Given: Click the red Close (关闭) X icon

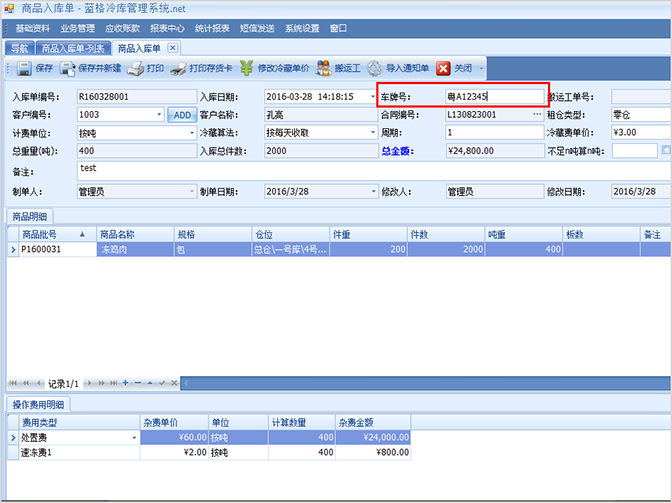Looking at the screenshot, I should click(443, 68).
